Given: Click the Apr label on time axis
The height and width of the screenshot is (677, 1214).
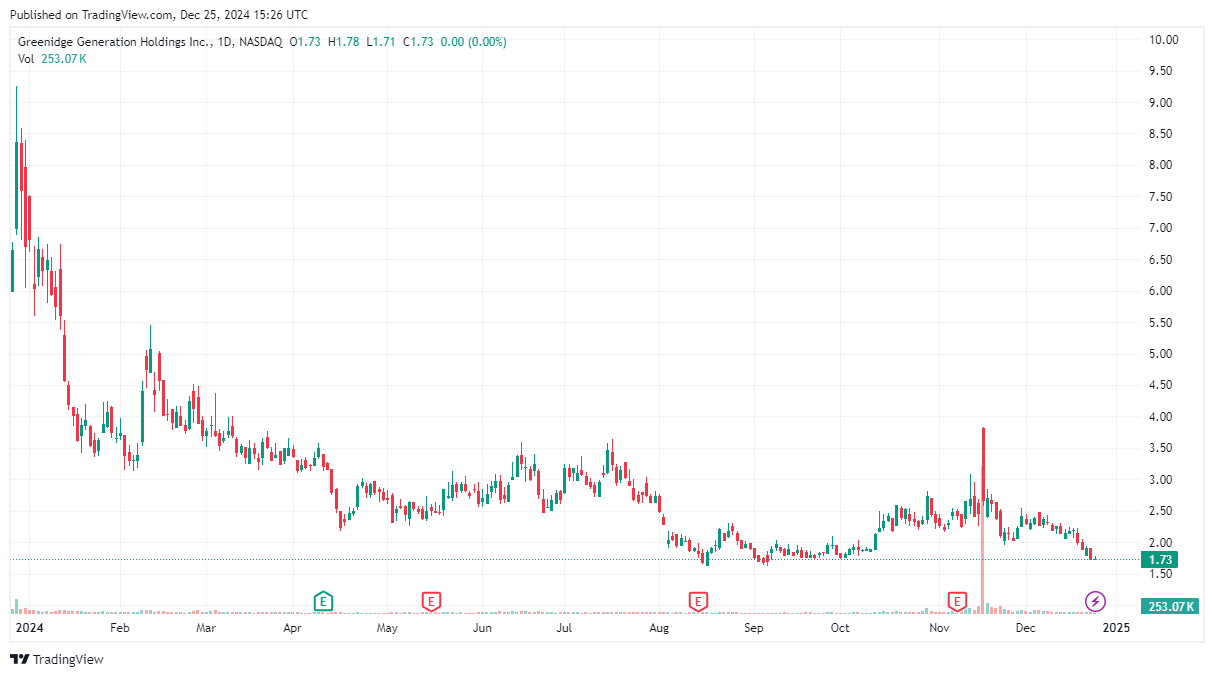Looking at the screenshot, I should 293,628.
